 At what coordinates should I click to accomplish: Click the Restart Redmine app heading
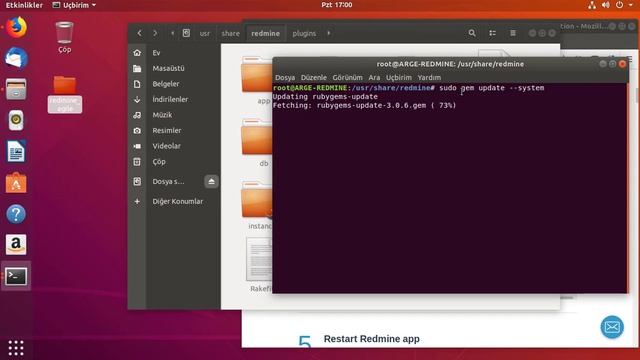[371, 339]
